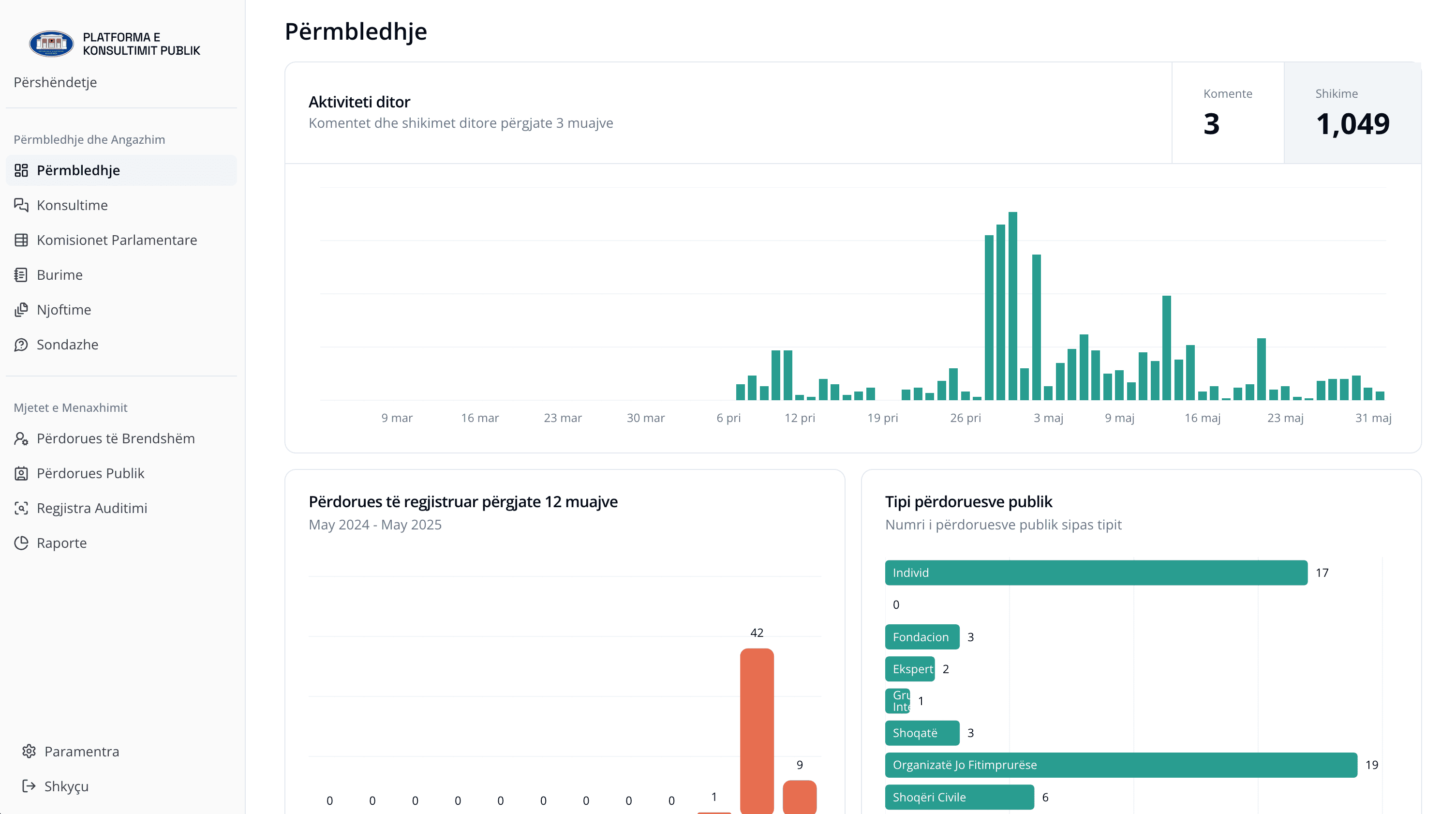Click the Paramentra gear icon
1456x814 pixels.
coord(29,751)
